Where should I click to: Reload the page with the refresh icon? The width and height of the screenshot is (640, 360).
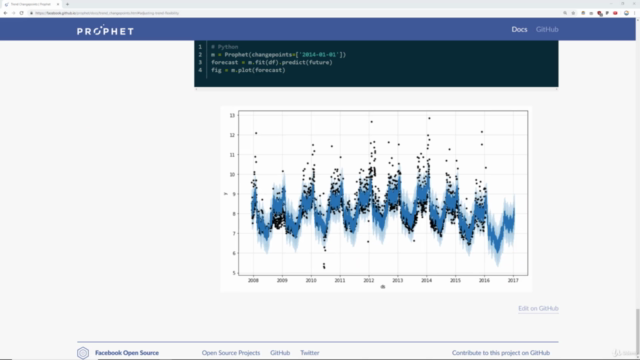[x=22, y=13]
